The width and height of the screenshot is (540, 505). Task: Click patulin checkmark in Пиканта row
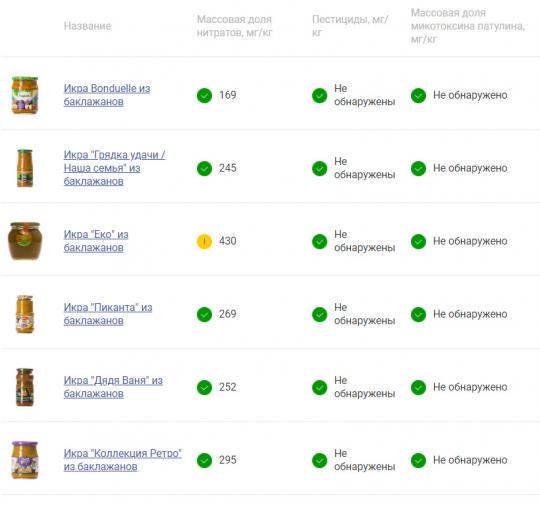(418, 315)
